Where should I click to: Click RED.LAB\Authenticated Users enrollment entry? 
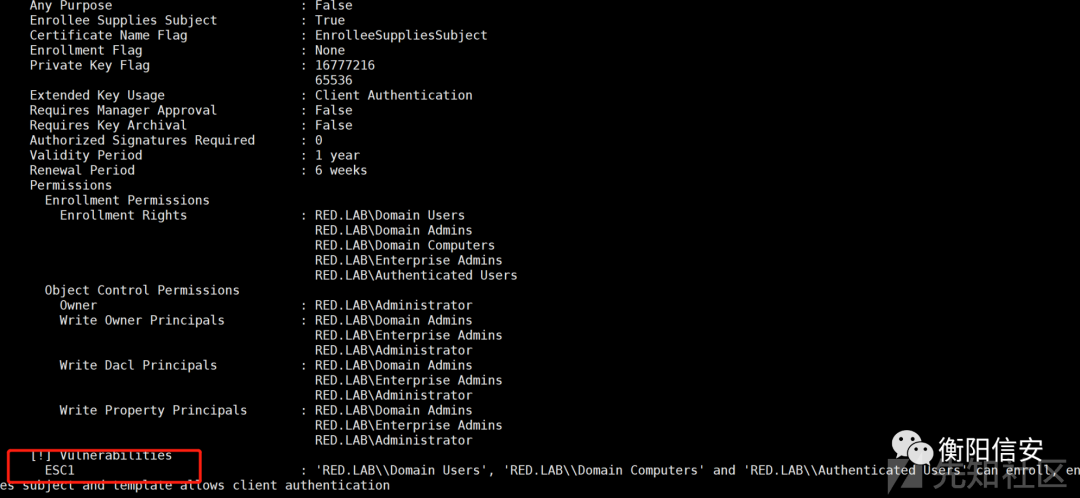click(416, 276)
